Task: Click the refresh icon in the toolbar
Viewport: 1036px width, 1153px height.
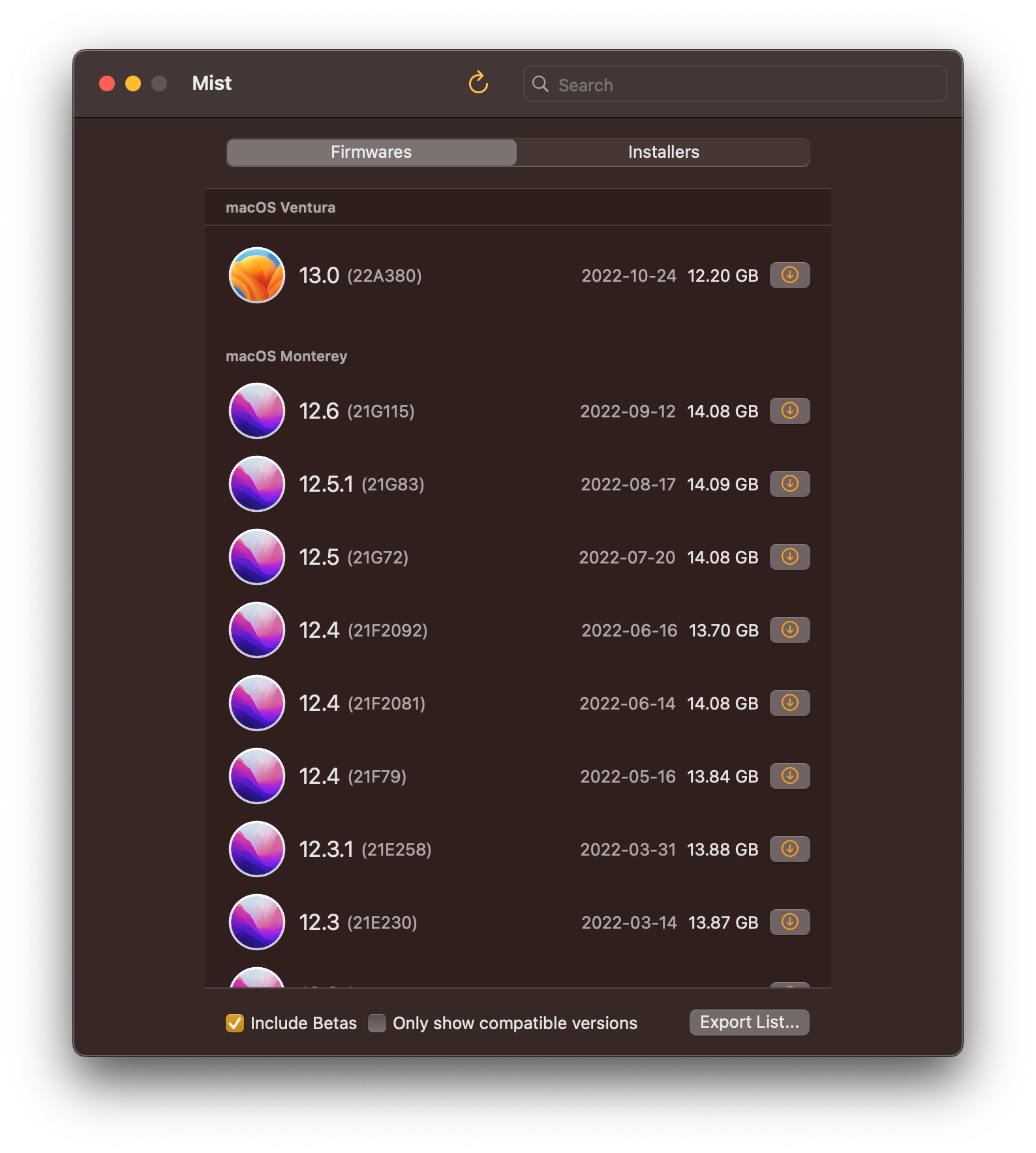Action: coord(478,83)
